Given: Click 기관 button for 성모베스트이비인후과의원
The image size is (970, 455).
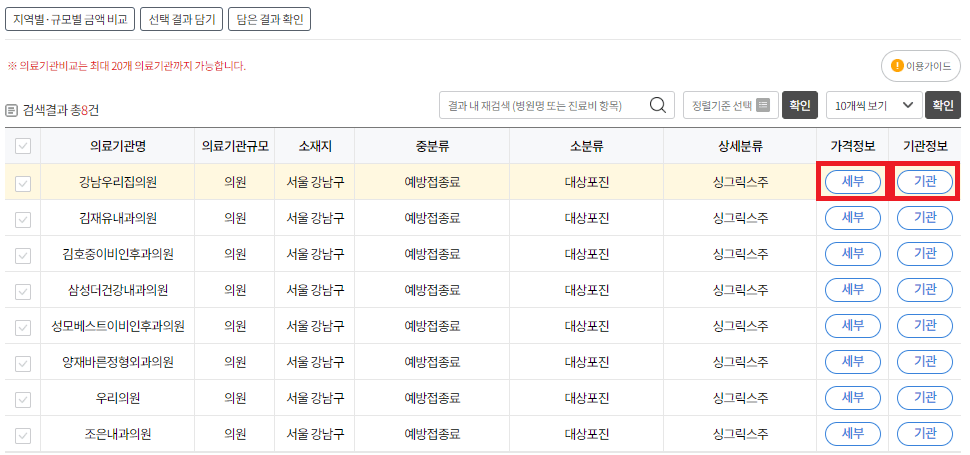Looking at the screenshot, I should 925,326.
